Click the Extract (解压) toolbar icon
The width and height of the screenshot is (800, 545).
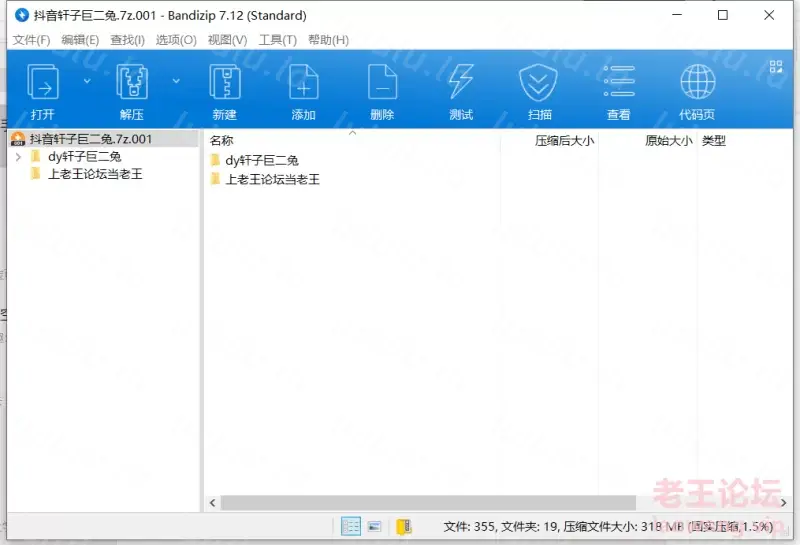[132, 82]
